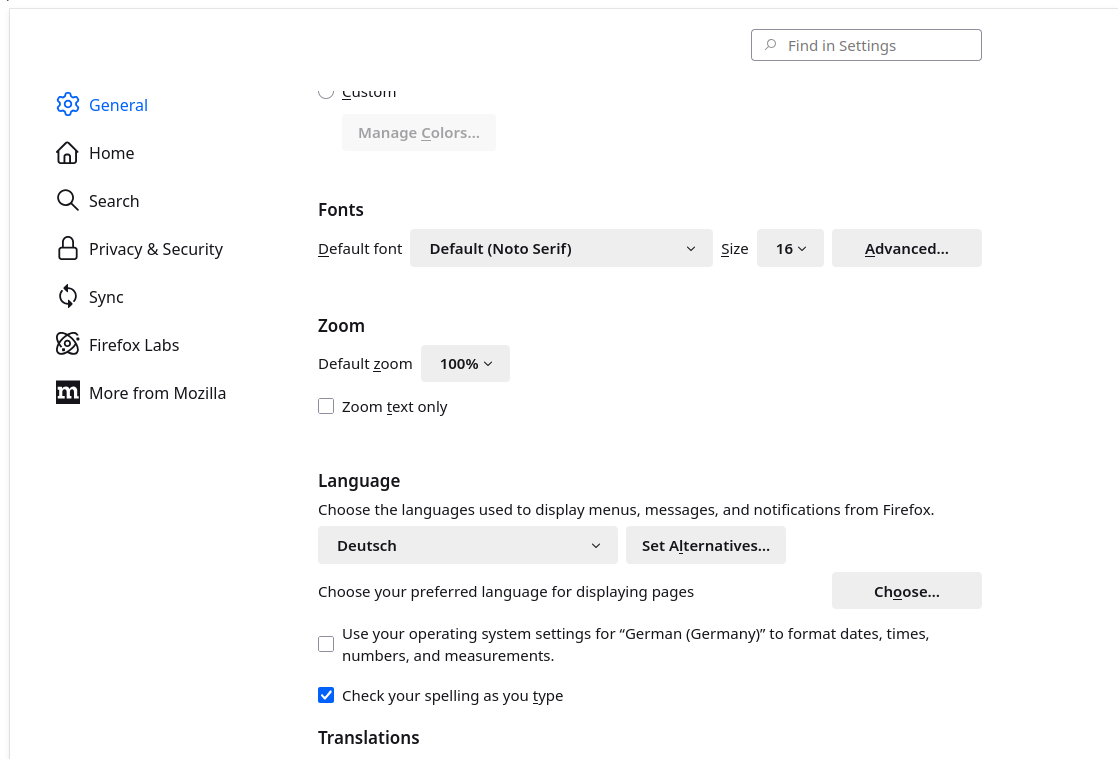This screenshot has height=759, width=1118.
Task: Select the Custom colors radio button
Action: coord(326,92)
